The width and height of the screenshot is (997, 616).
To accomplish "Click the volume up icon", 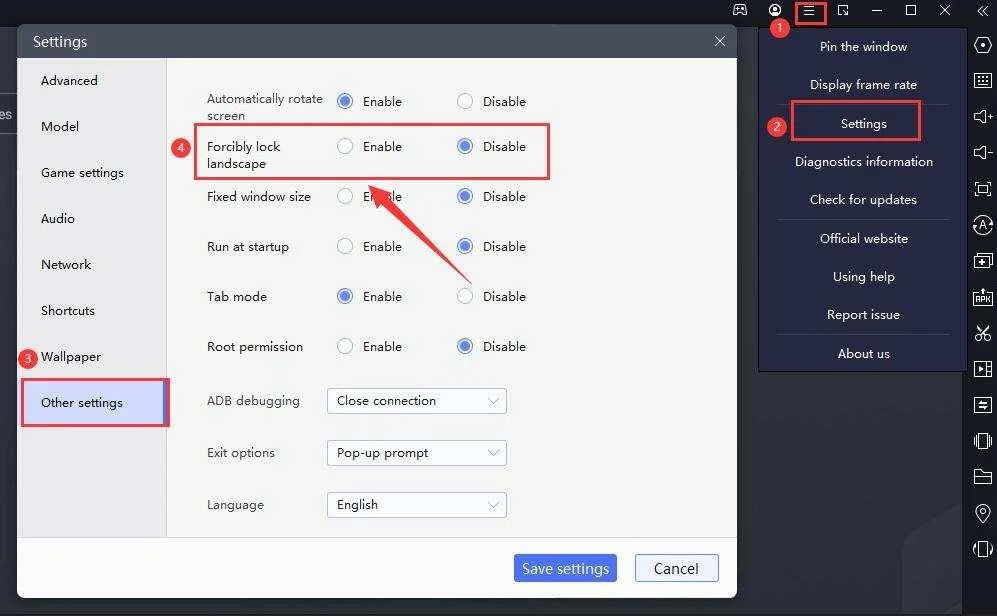I will pos(982,116).
